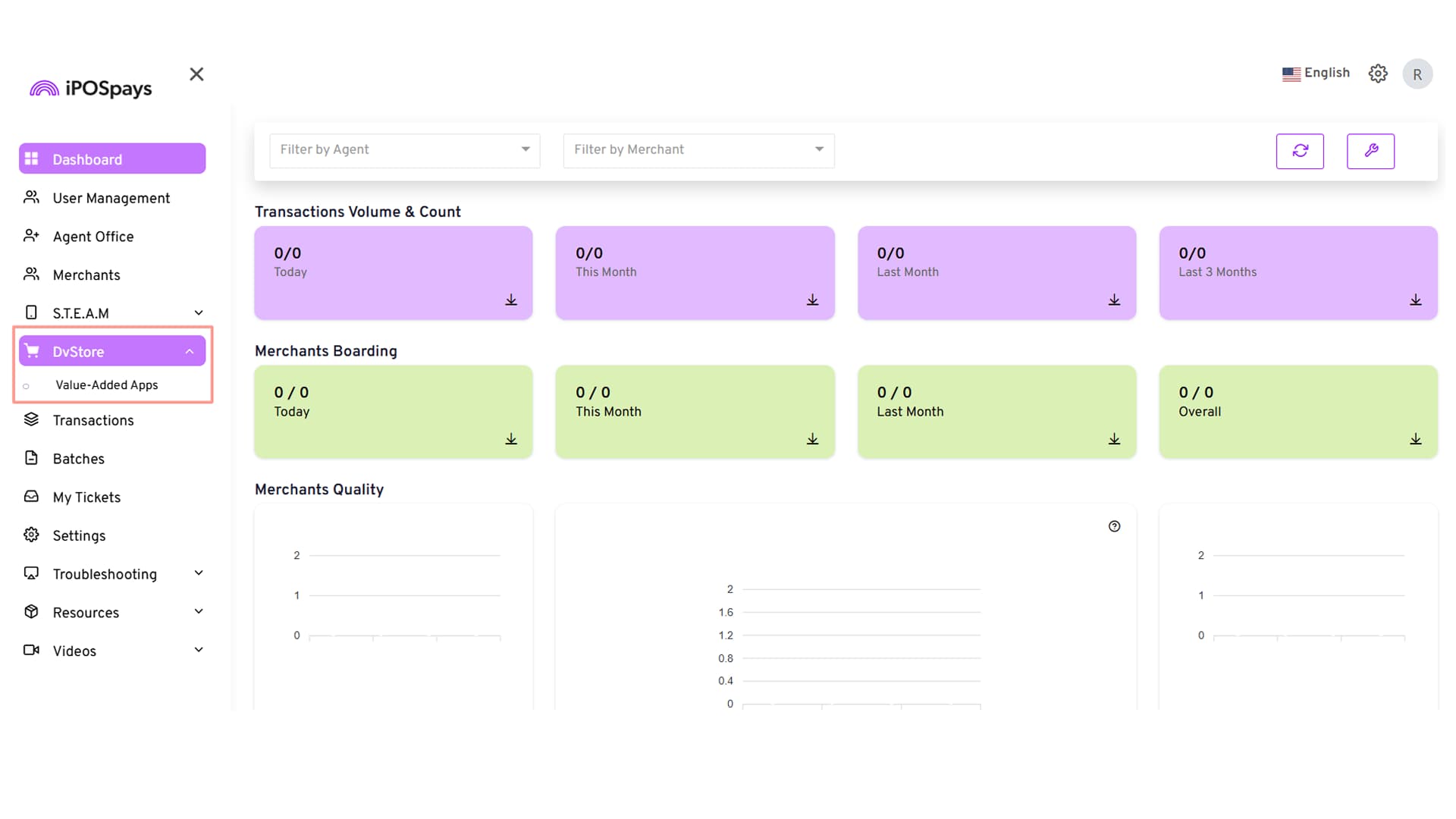
Task: Click the My Tickets inbox icon
Action: [x=31, y=496]
